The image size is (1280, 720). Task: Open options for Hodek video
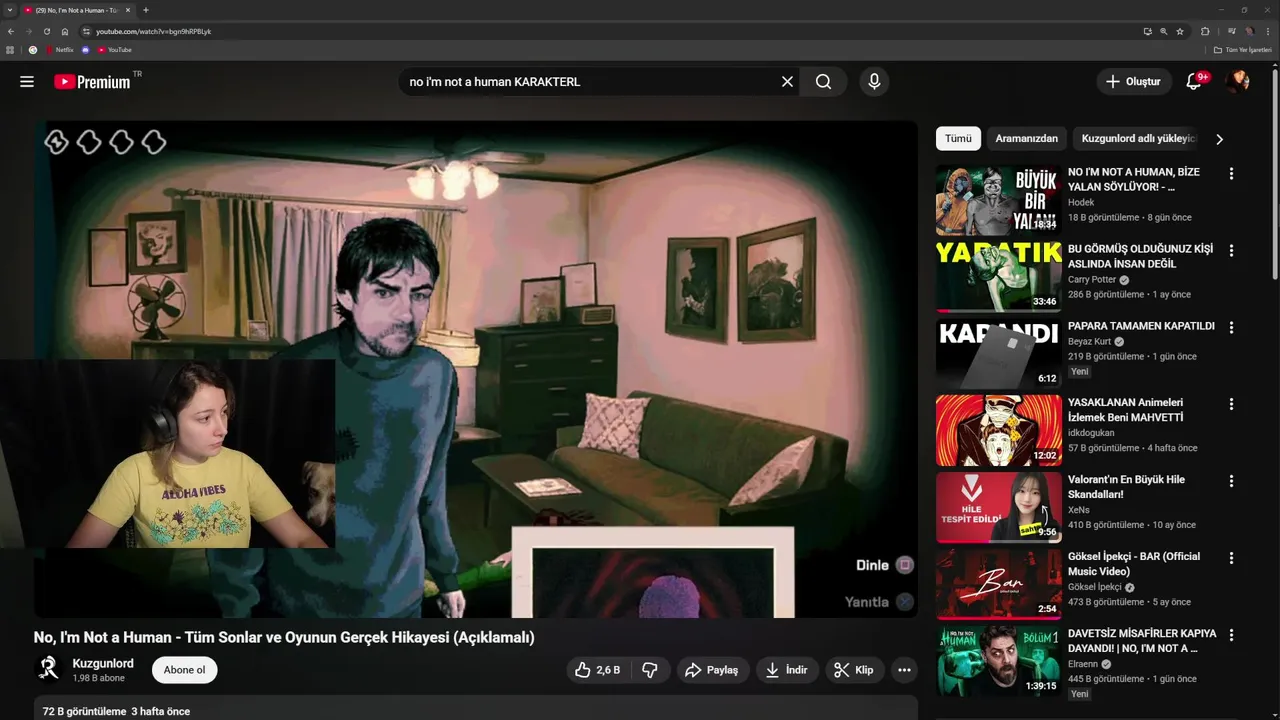pyautogui.click(x=1231, y=173)
